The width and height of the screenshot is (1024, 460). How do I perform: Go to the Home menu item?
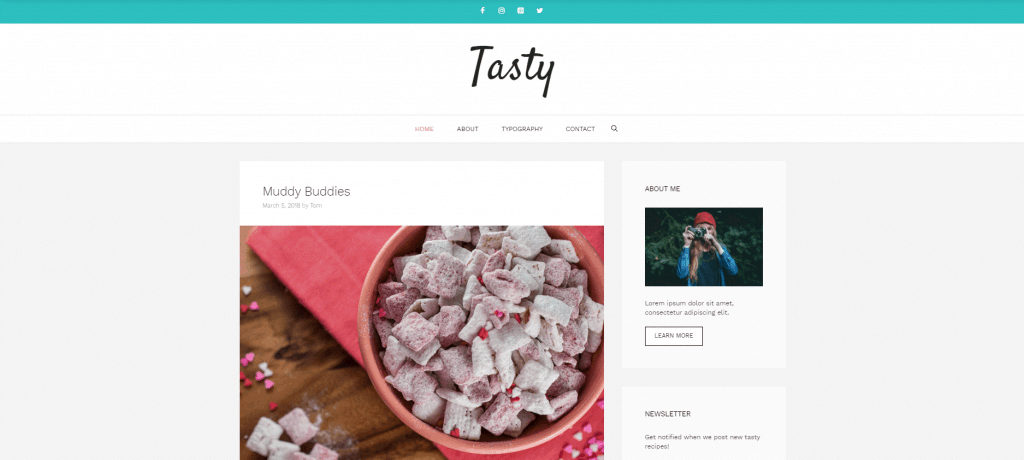[424, 129]
